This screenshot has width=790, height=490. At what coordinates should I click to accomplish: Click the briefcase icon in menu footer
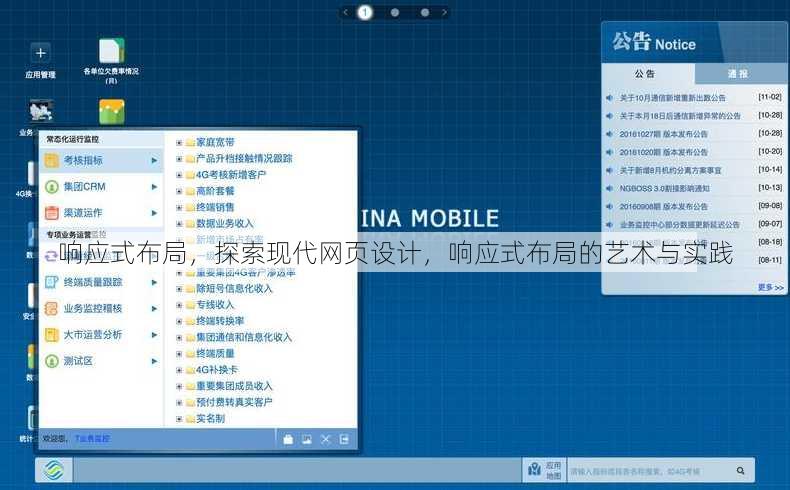(288, 439)
